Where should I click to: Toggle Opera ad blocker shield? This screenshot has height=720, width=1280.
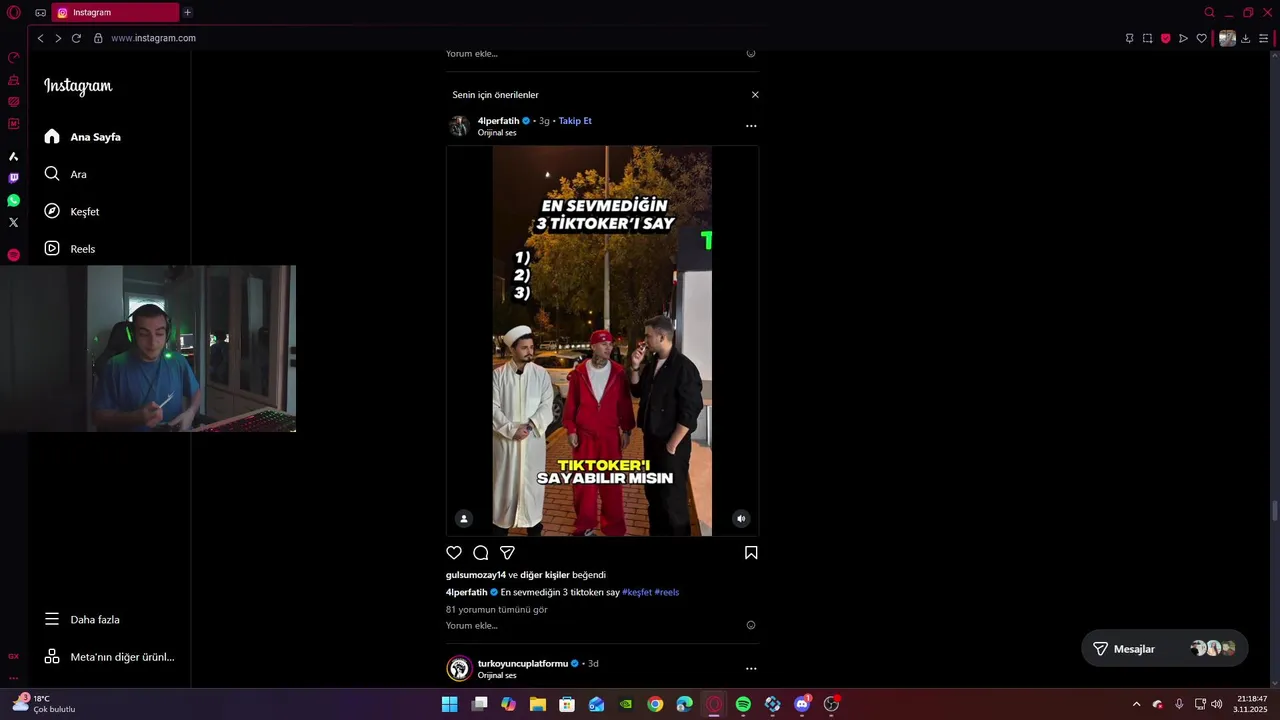(x=1165, y=38)
